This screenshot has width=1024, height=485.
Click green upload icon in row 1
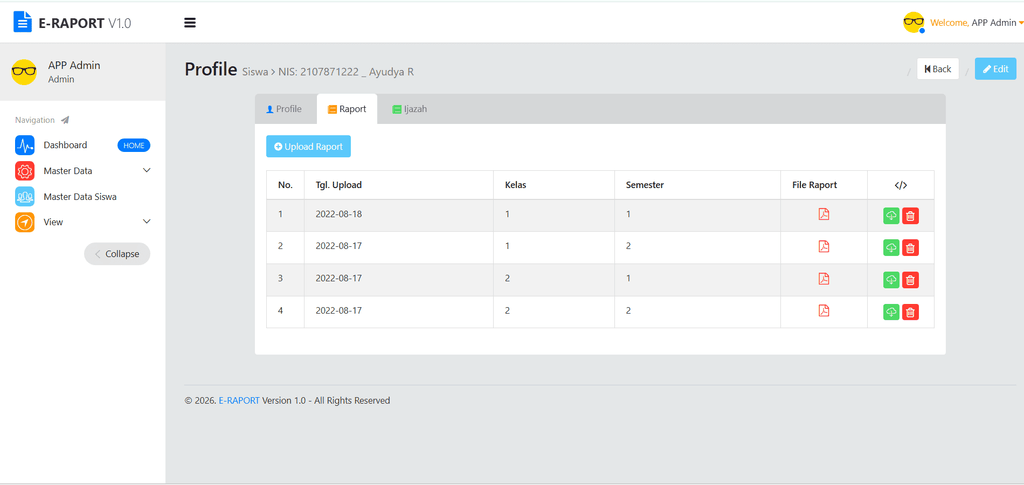[x=891, y=215]
